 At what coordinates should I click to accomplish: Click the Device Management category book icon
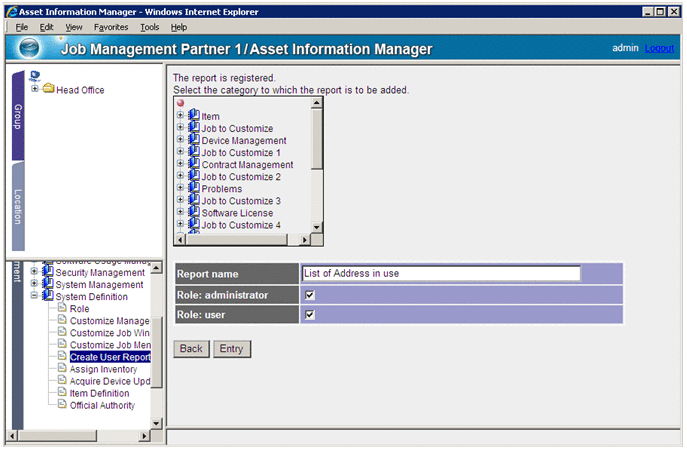pos(193,141)
